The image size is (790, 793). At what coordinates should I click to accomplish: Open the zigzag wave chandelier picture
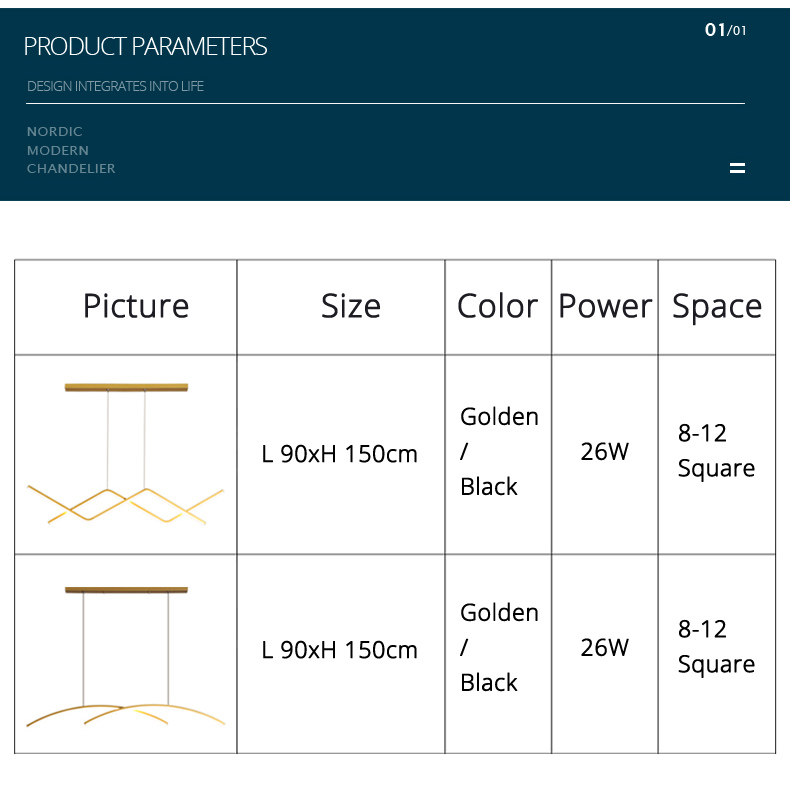click(126, 454)
